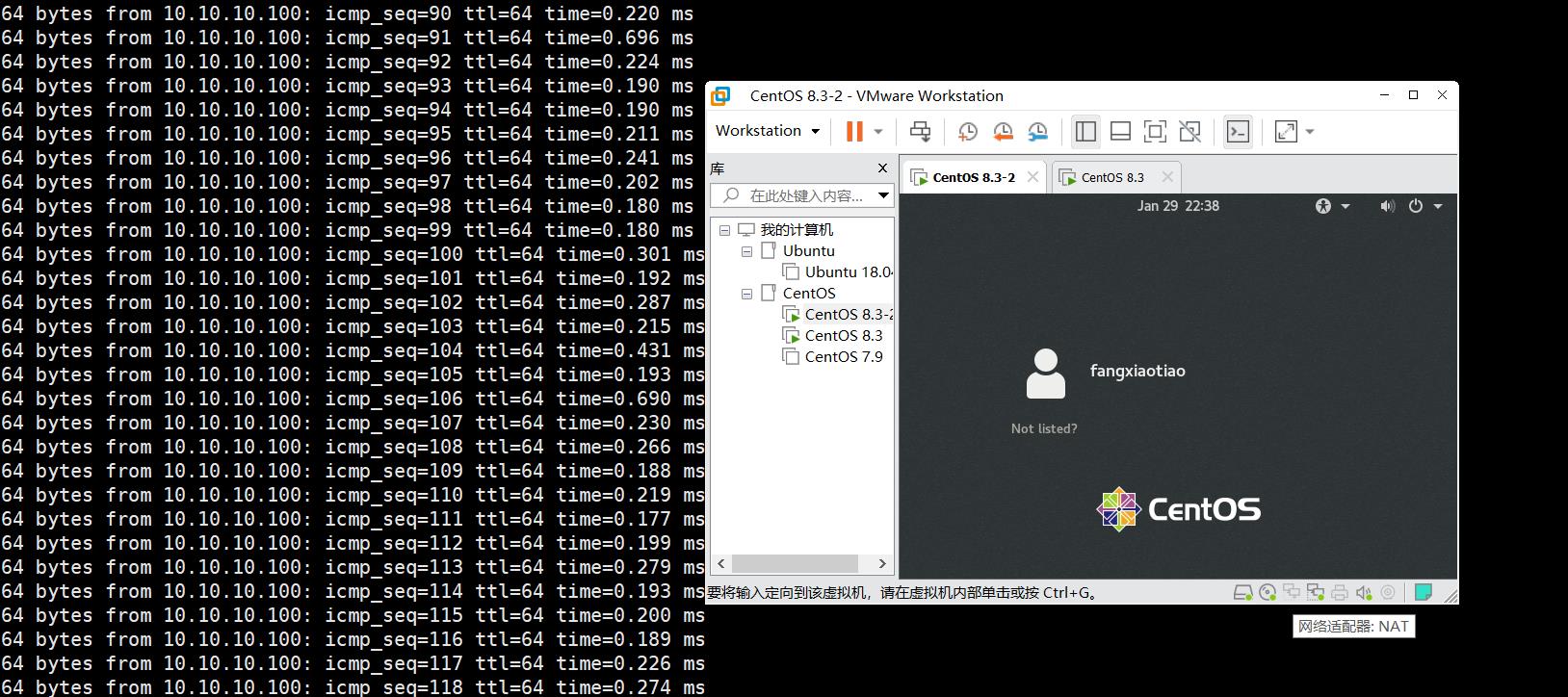Click the hard disk status bar icon
Screen dimensions: 1568x697
click(1243, 592)
